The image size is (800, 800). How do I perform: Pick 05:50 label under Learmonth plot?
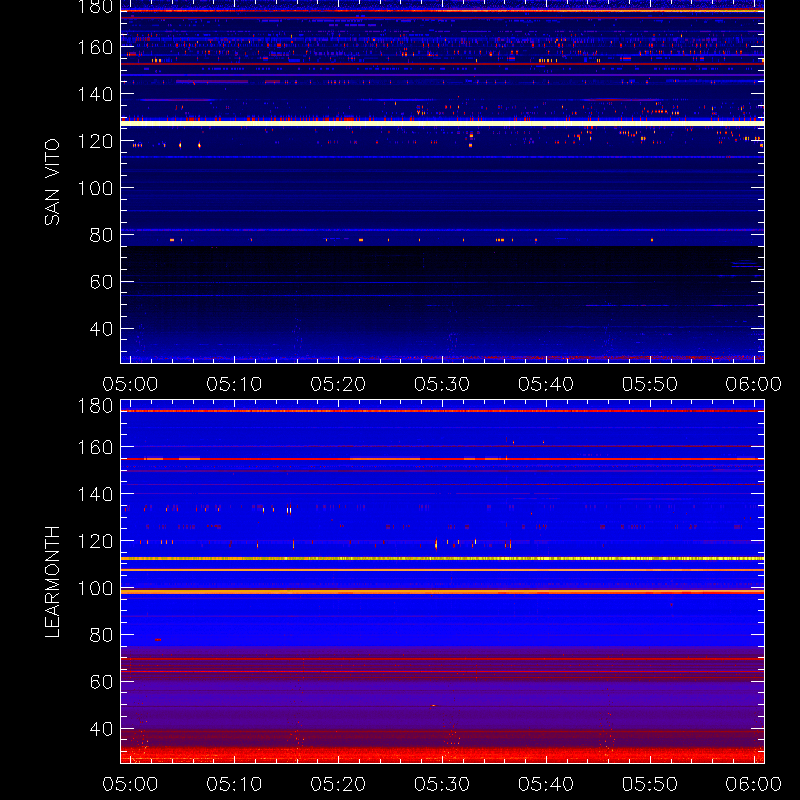[x=649, y=784]
